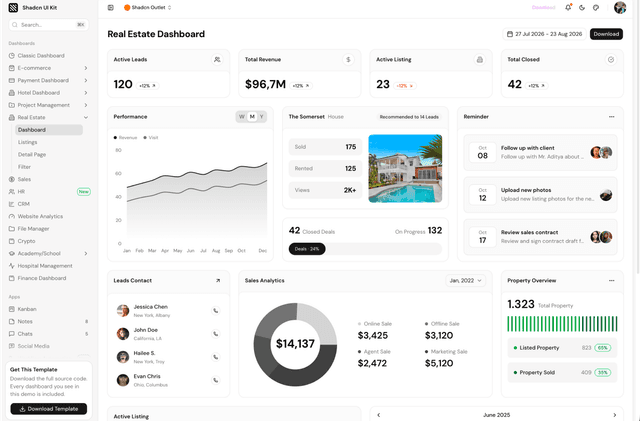Screen dimensions: 640x421
Task: Open Property Overview more options menu
Action: [x=611, y=281]
